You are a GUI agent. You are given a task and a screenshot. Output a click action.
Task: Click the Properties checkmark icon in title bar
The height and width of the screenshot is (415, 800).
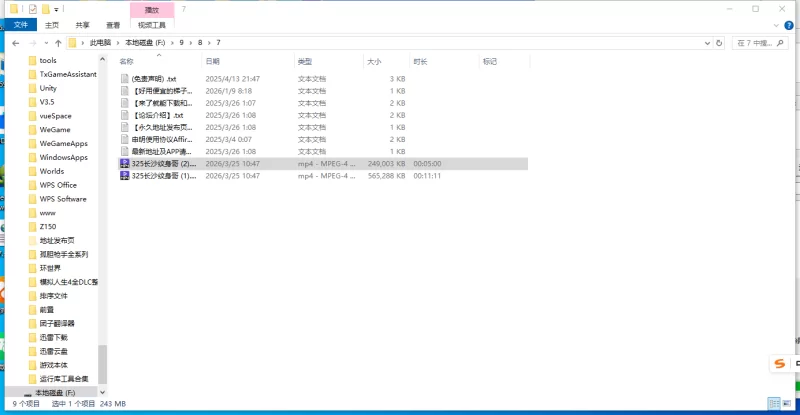[x=33, y=9]
